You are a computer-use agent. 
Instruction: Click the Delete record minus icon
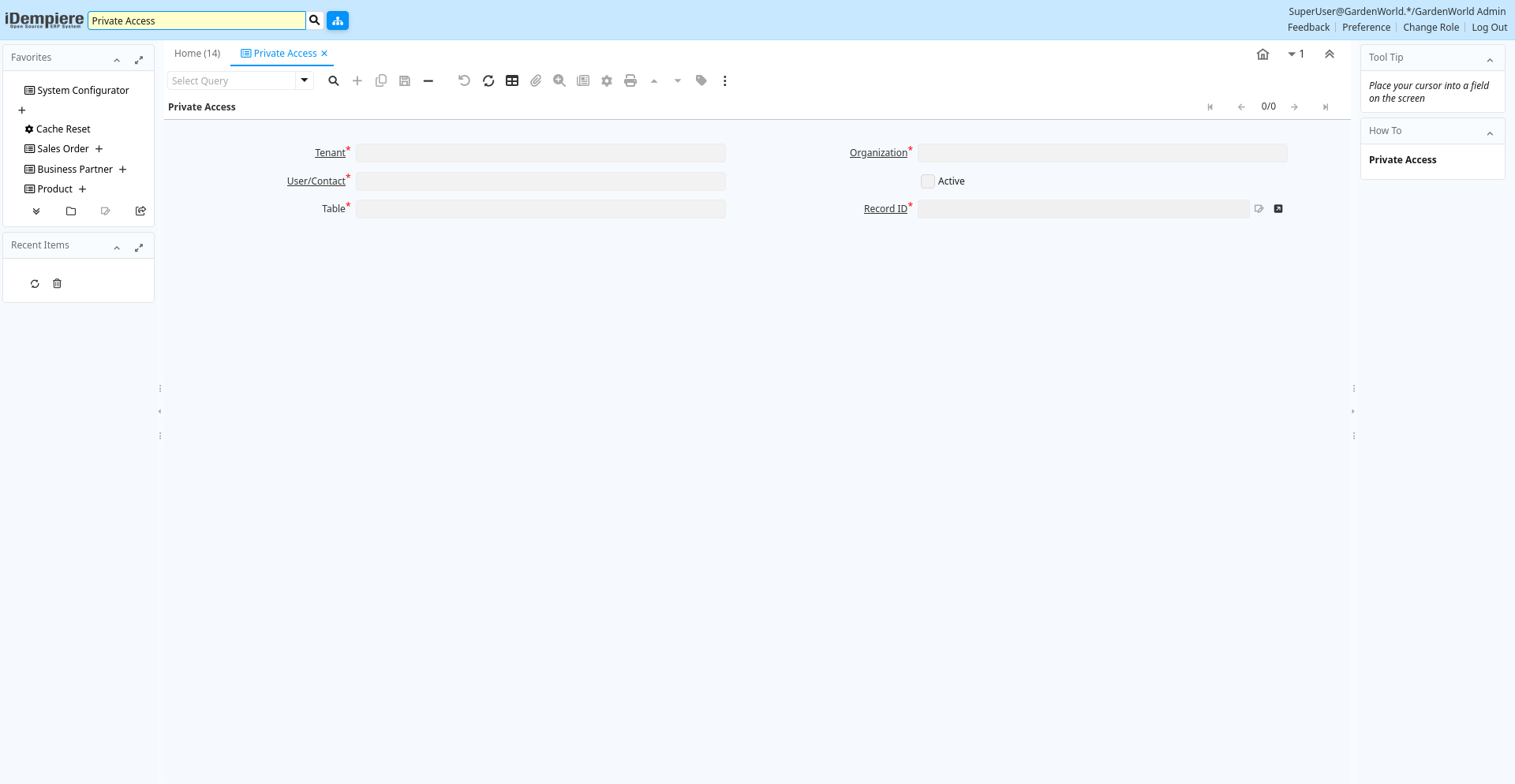pyautogui.click(x=428, y=80)
